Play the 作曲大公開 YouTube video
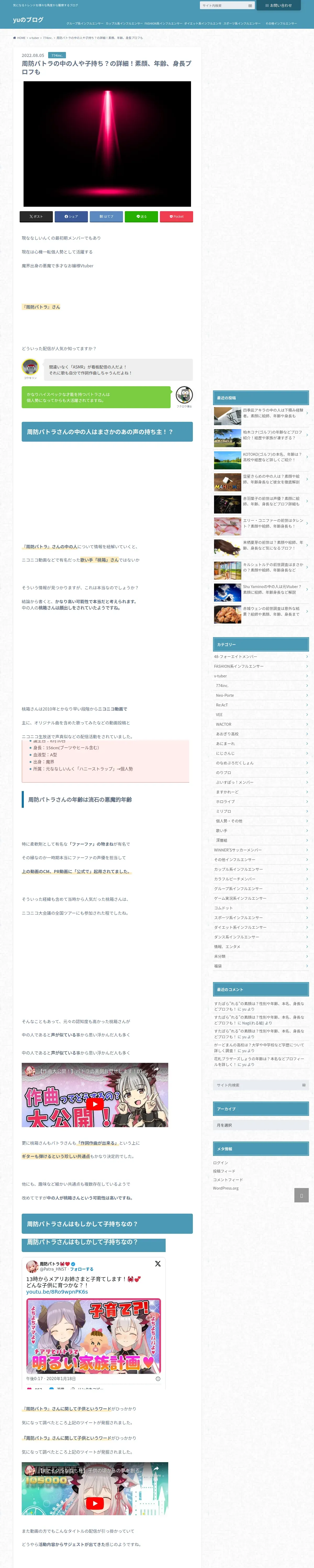 (94, 1104)
